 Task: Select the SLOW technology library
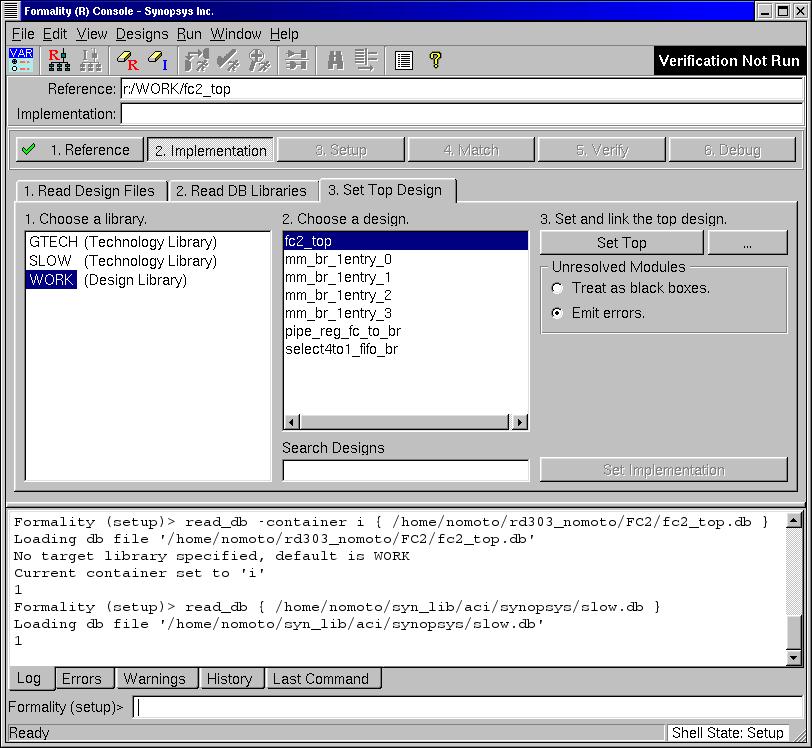point(123,261)
